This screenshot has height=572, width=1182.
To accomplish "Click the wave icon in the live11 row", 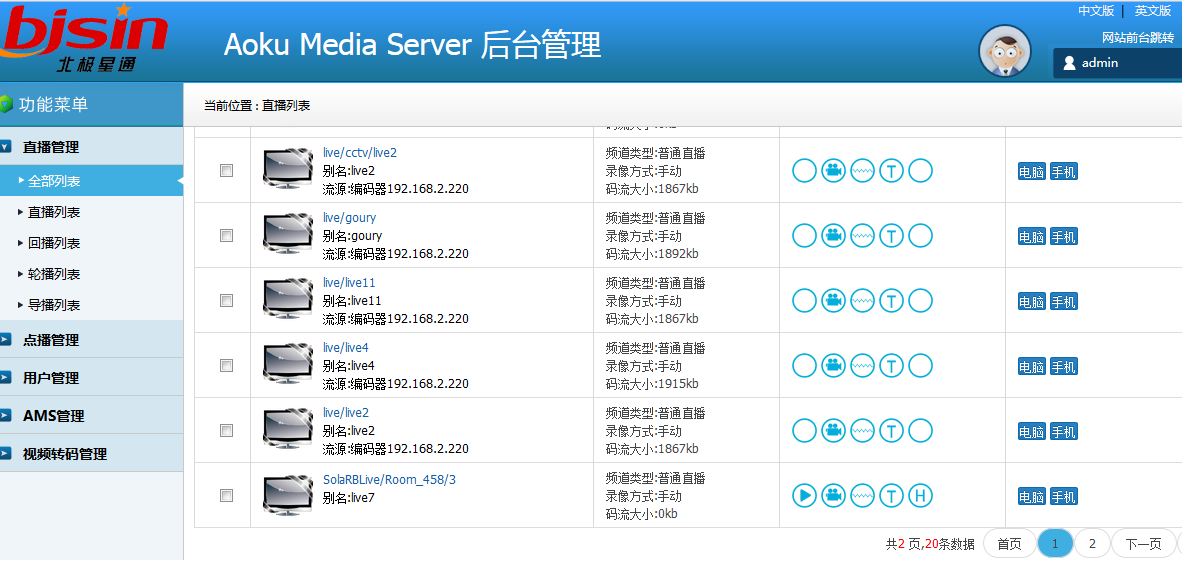I will point(862,301).
